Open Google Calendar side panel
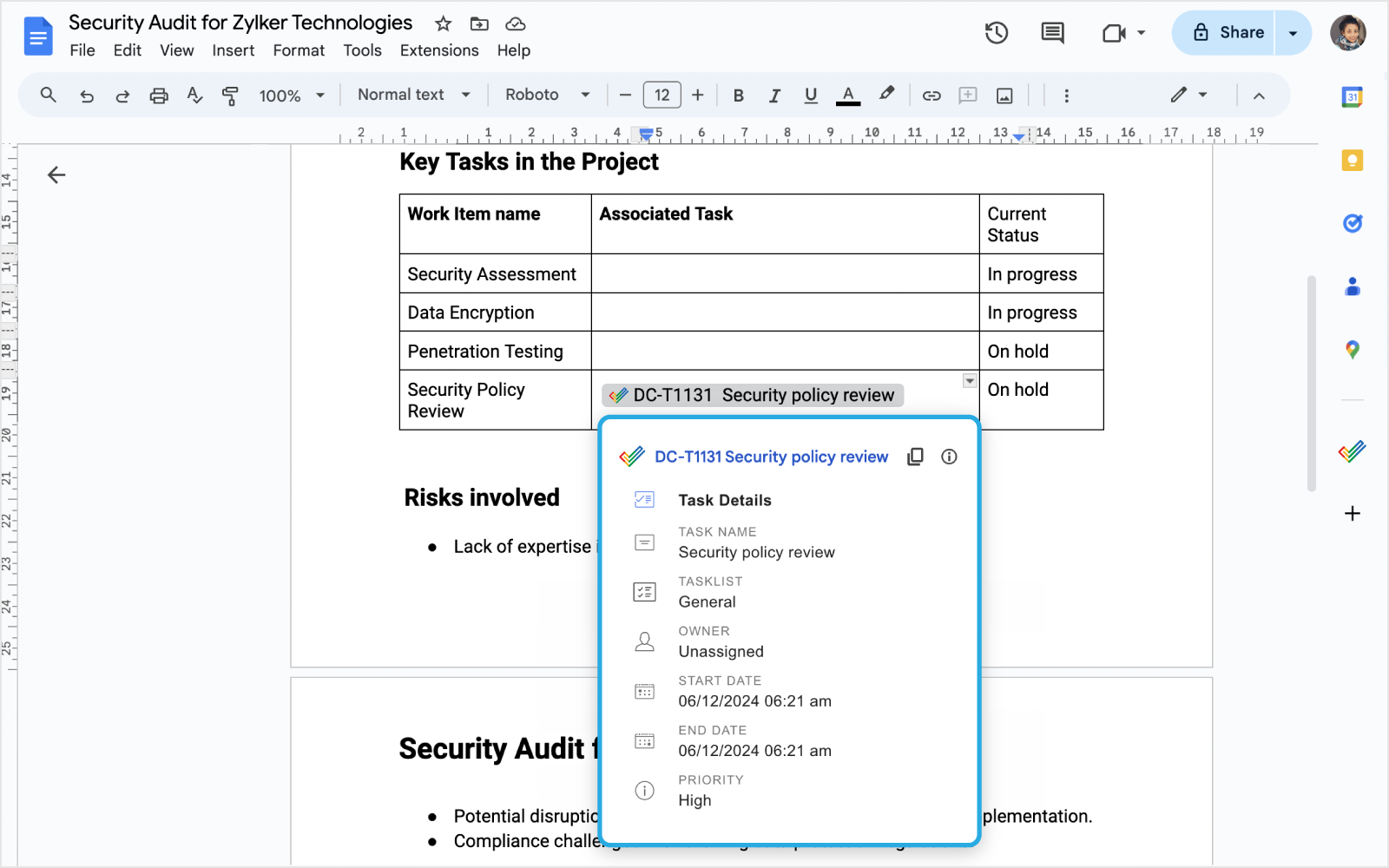The width and height of the screenshot is (1389, 868). [x=1352, y=97]
